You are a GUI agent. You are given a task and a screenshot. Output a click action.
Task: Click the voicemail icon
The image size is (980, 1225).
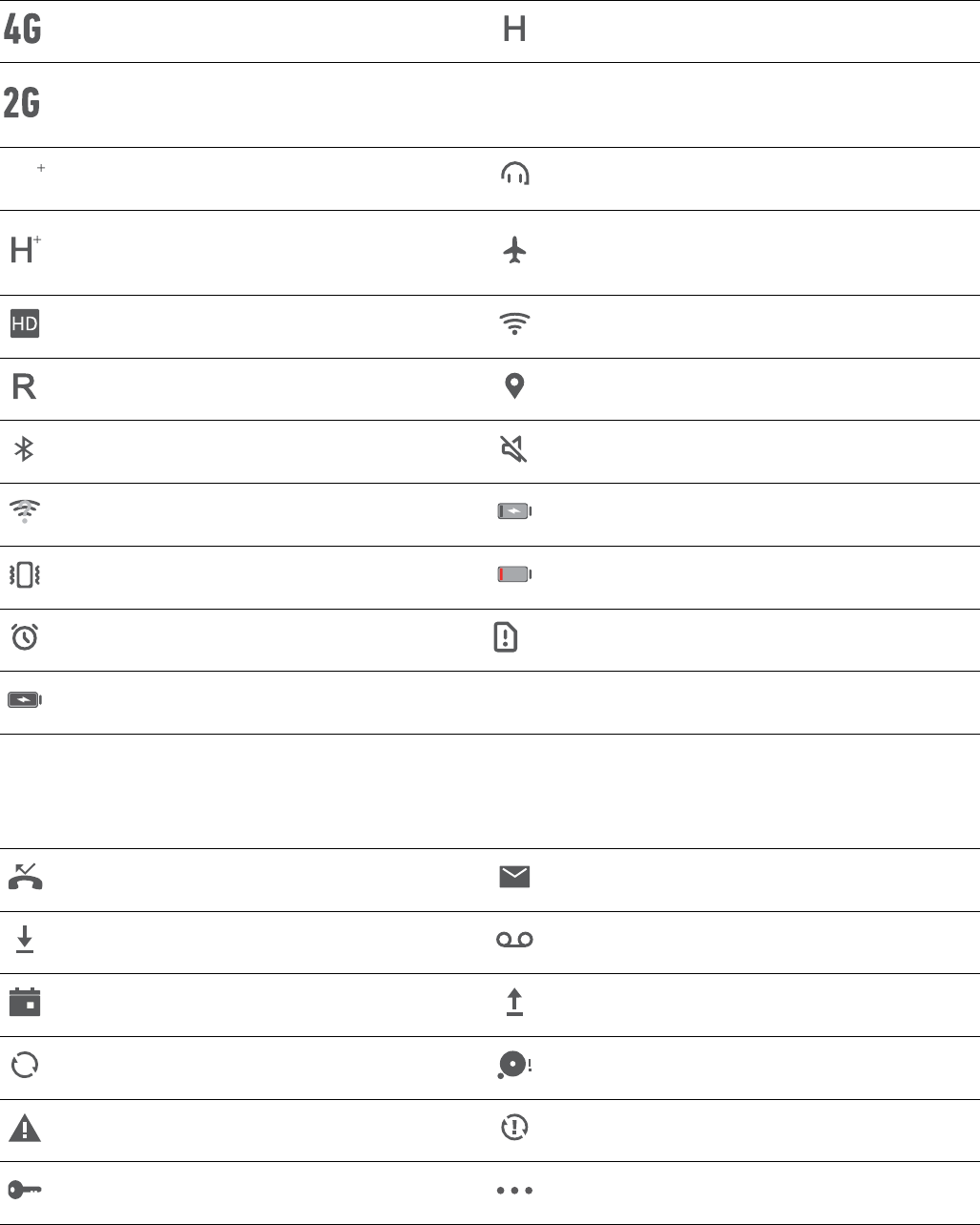tap(514, 940)
